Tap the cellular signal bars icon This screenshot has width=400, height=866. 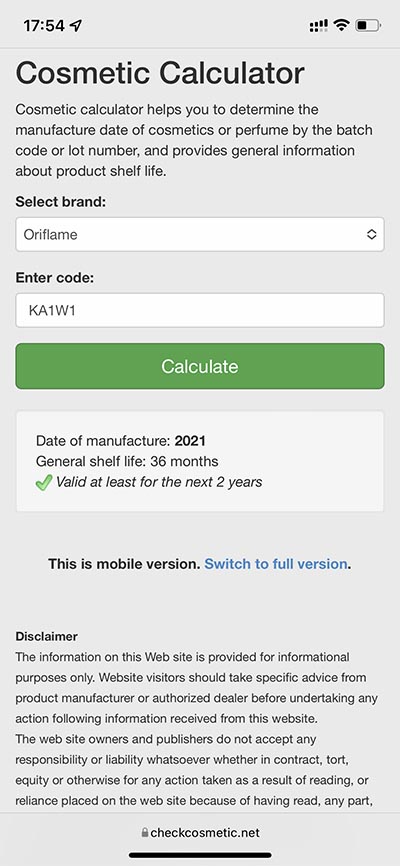click(318, 25)
